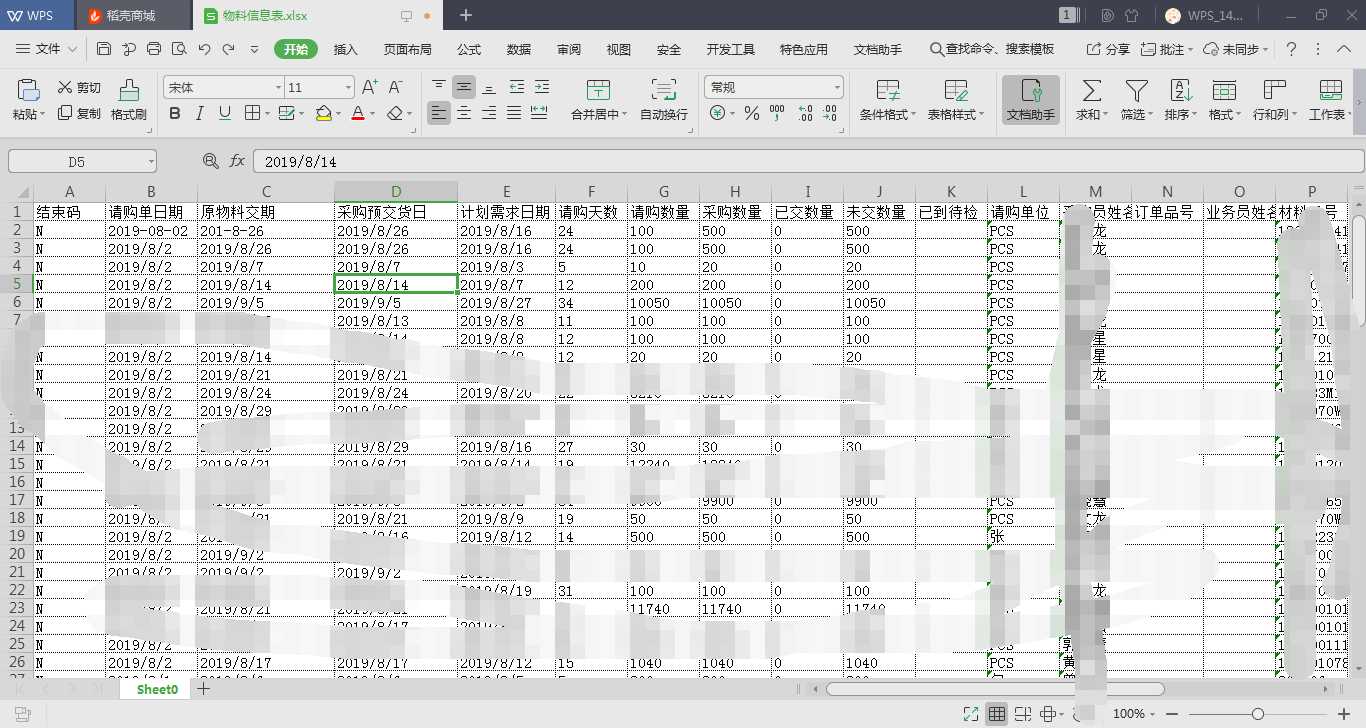
Task: Expand the Name Box D5 dropdown
Action: click(150, 161)
